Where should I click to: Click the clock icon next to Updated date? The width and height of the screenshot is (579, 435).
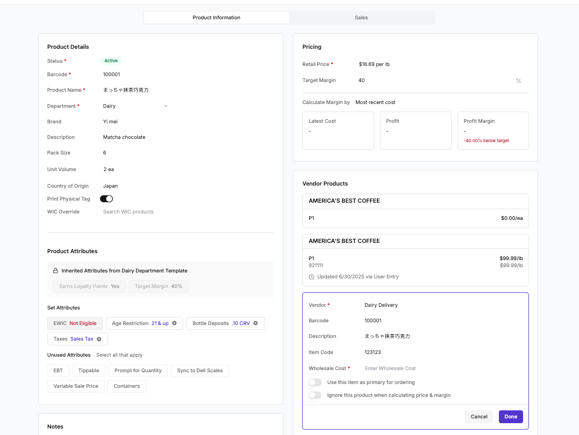(x=311, y=277)
